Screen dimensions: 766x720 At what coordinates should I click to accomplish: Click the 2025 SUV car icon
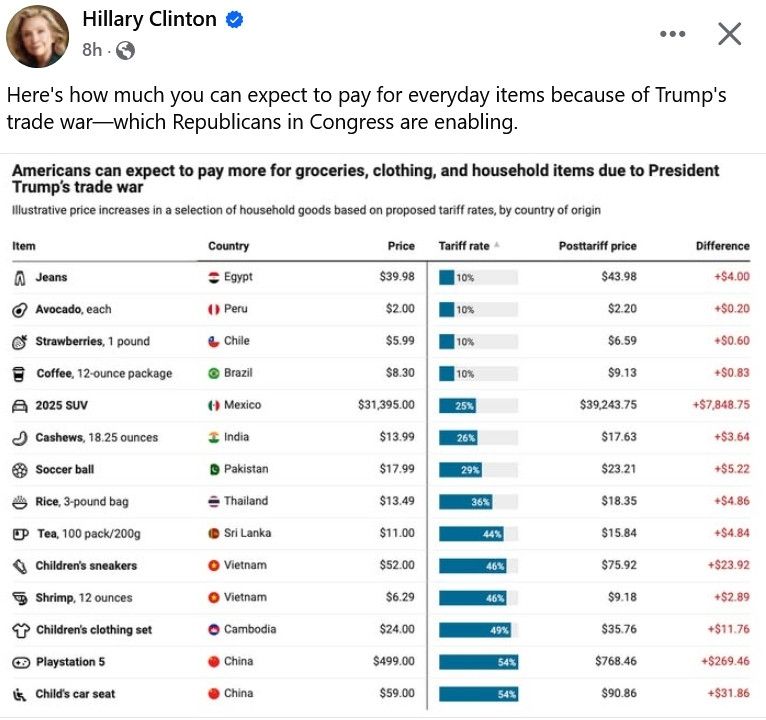pos(20,405)
